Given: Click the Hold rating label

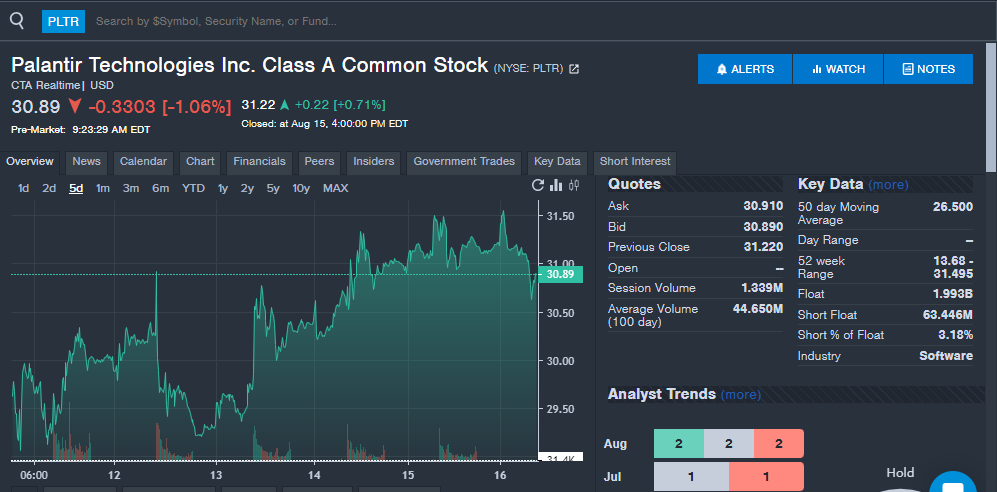Looking at the screenshot, I should click(x=900, y=472).
